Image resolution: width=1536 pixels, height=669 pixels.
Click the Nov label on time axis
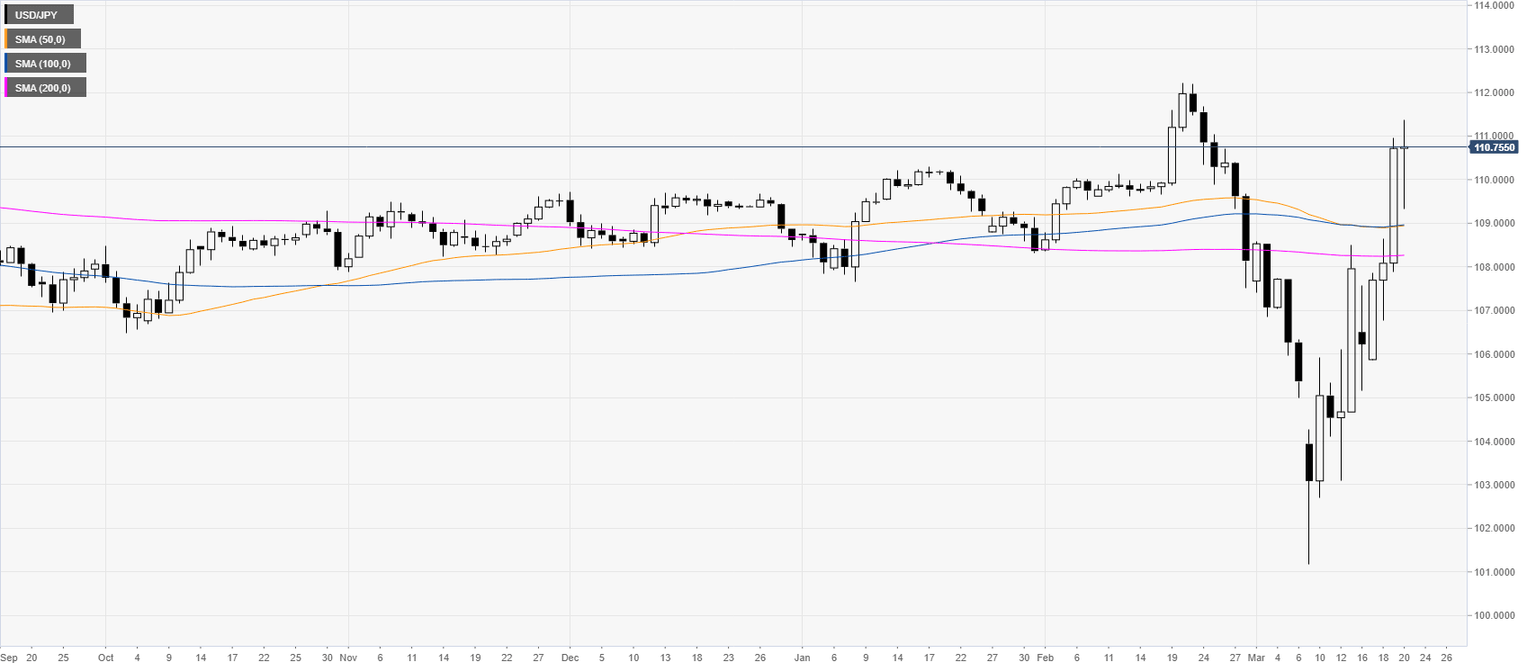pos(348,659)
